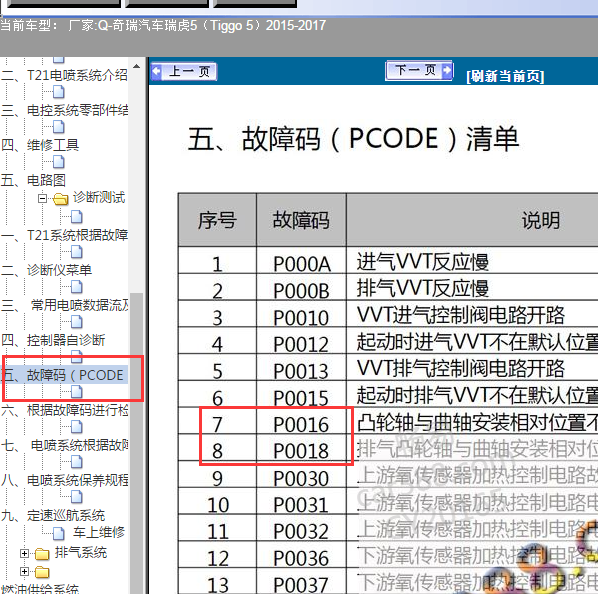Open document icon under 电喷系统根据故障
598x594 pixels.
pos(76,462)
